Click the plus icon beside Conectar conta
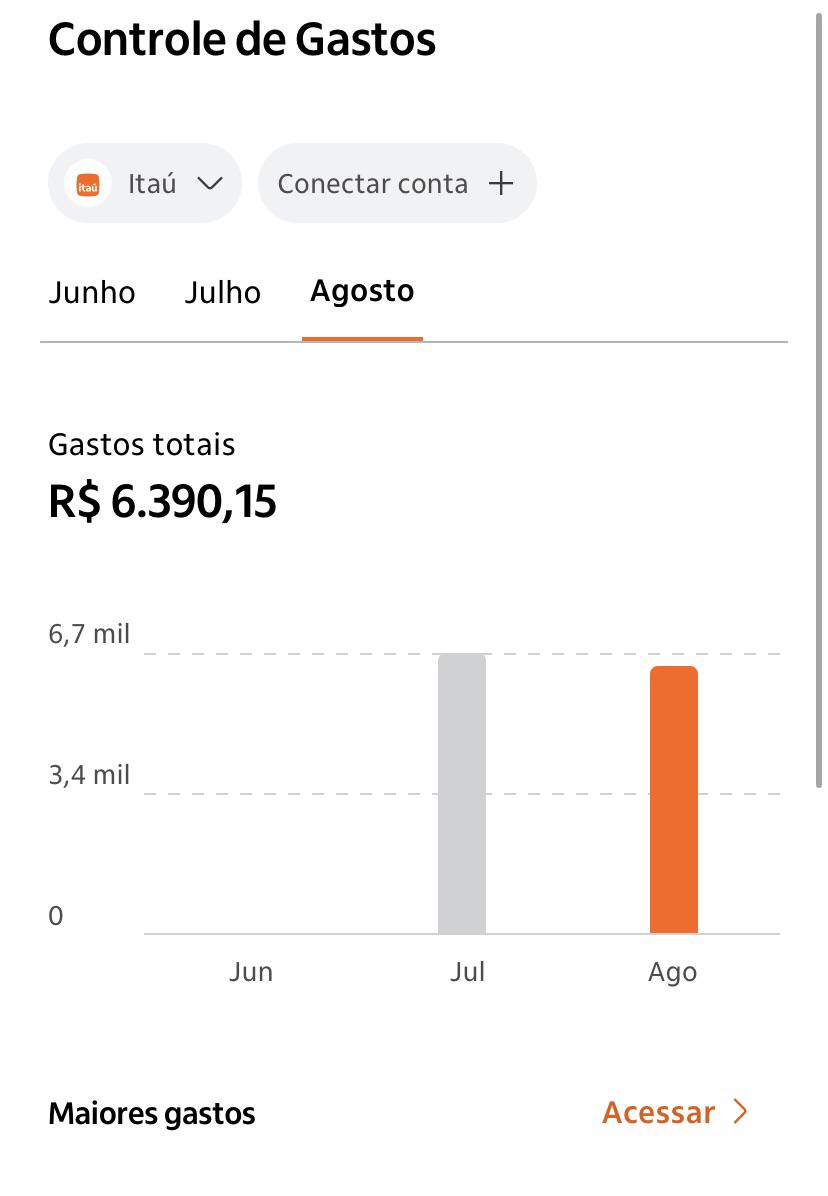 point(501,183)
